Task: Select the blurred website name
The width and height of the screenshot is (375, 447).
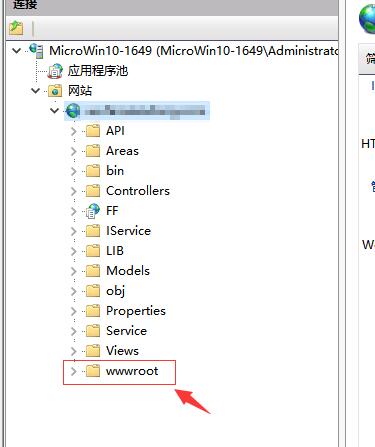Action: click(x=145, y=111)
